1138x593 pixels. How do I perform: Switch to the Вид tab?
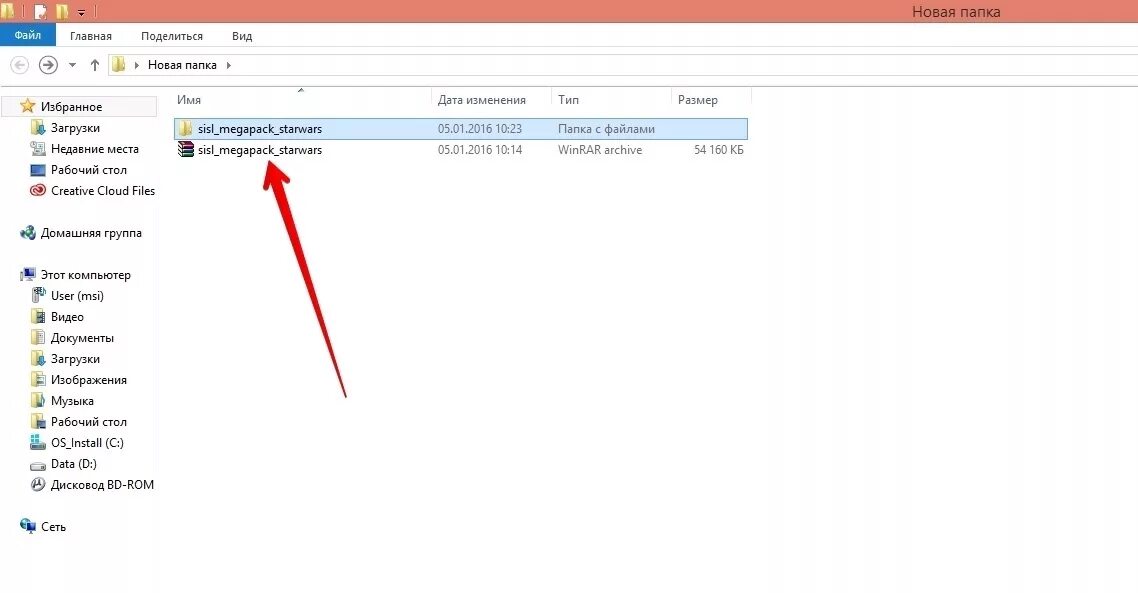242,36
